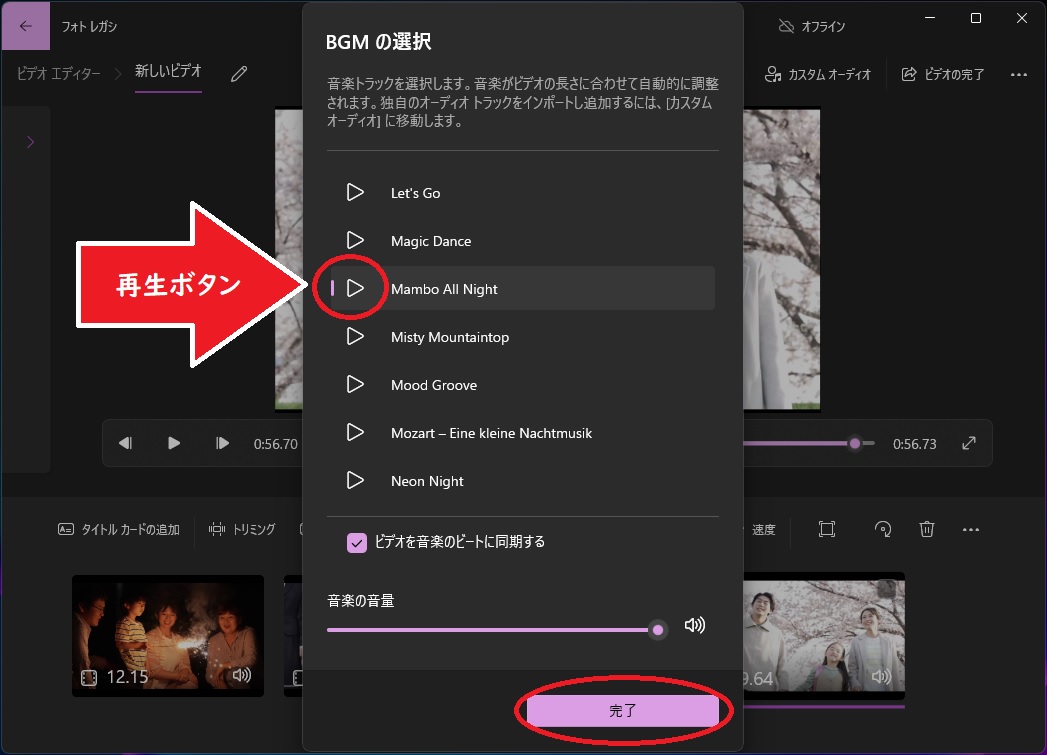This screenshot has height=755, width=1047.
Task: Play the video preview
Action: 174,443
